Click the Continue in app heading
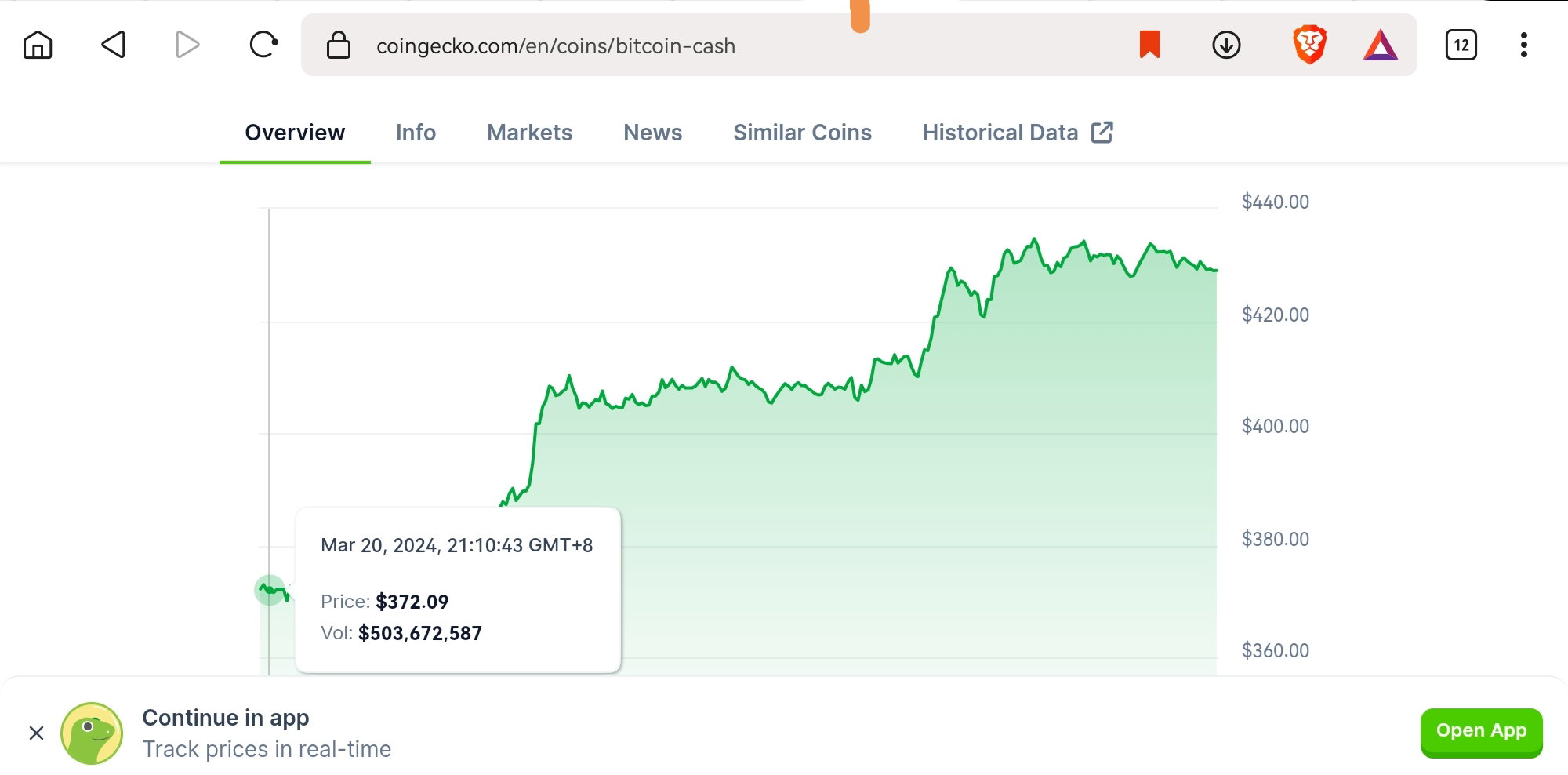This screenshot has width=1568, height=775. click(x=226, y=718)
